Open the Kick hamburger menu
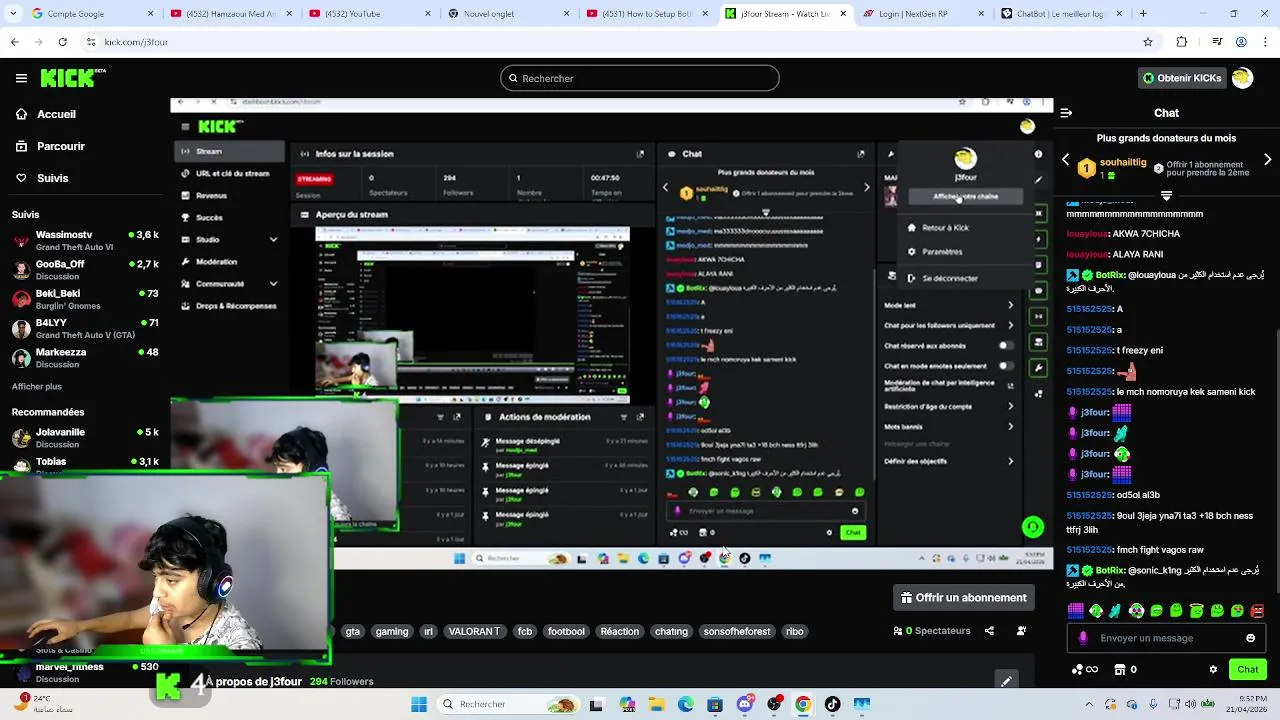The height and width of the screenshot is (720, 1280). pyautogui.click(x=21, y=78)
